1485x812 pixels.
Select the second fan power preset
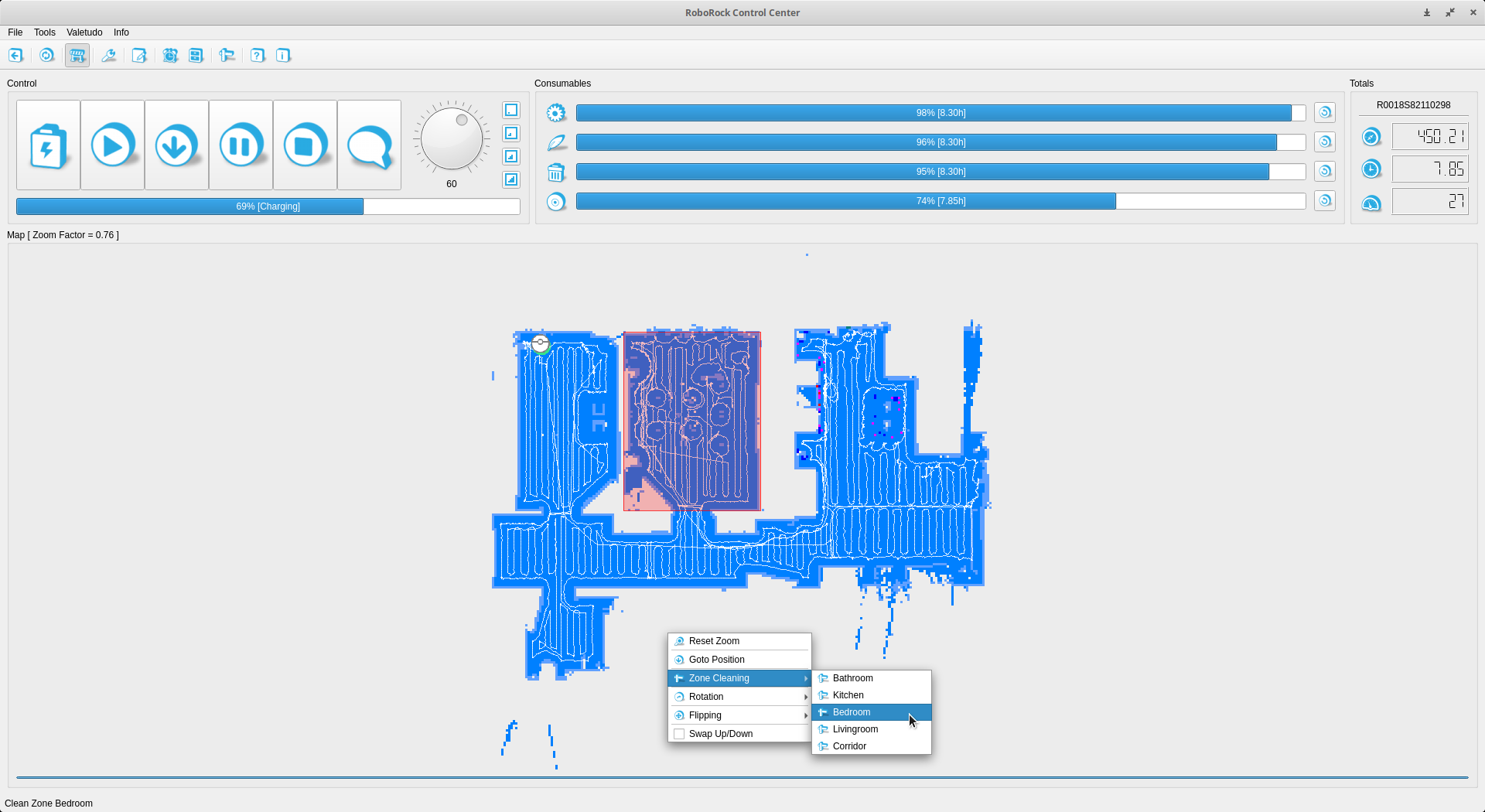point(511,133)
